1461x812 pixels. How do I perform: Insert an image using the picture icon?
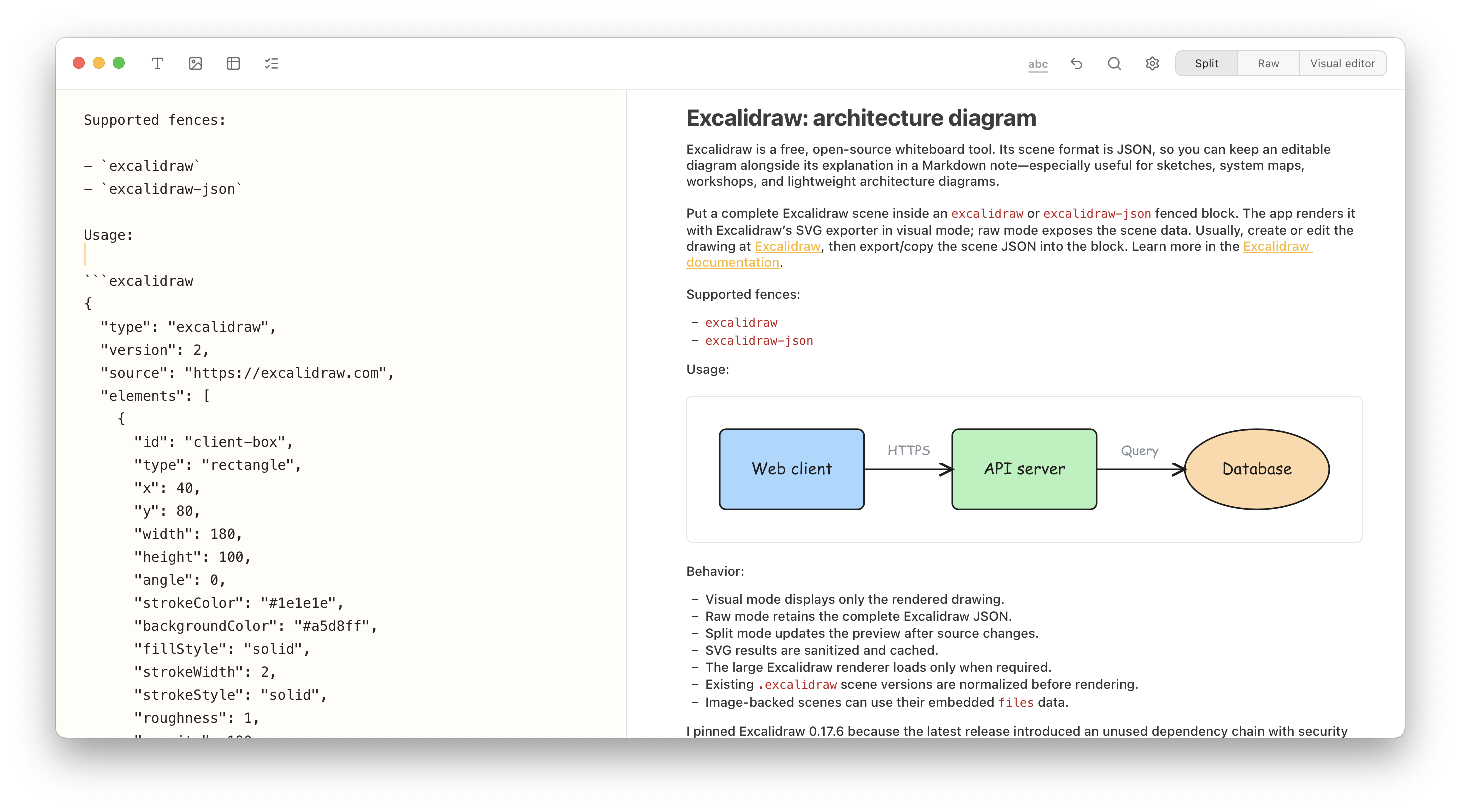195,63
